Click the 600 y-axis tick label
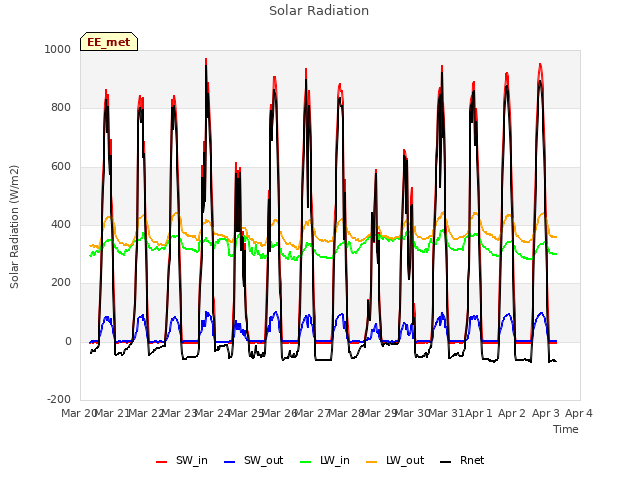Screen dimensions: 640x480 61,166
